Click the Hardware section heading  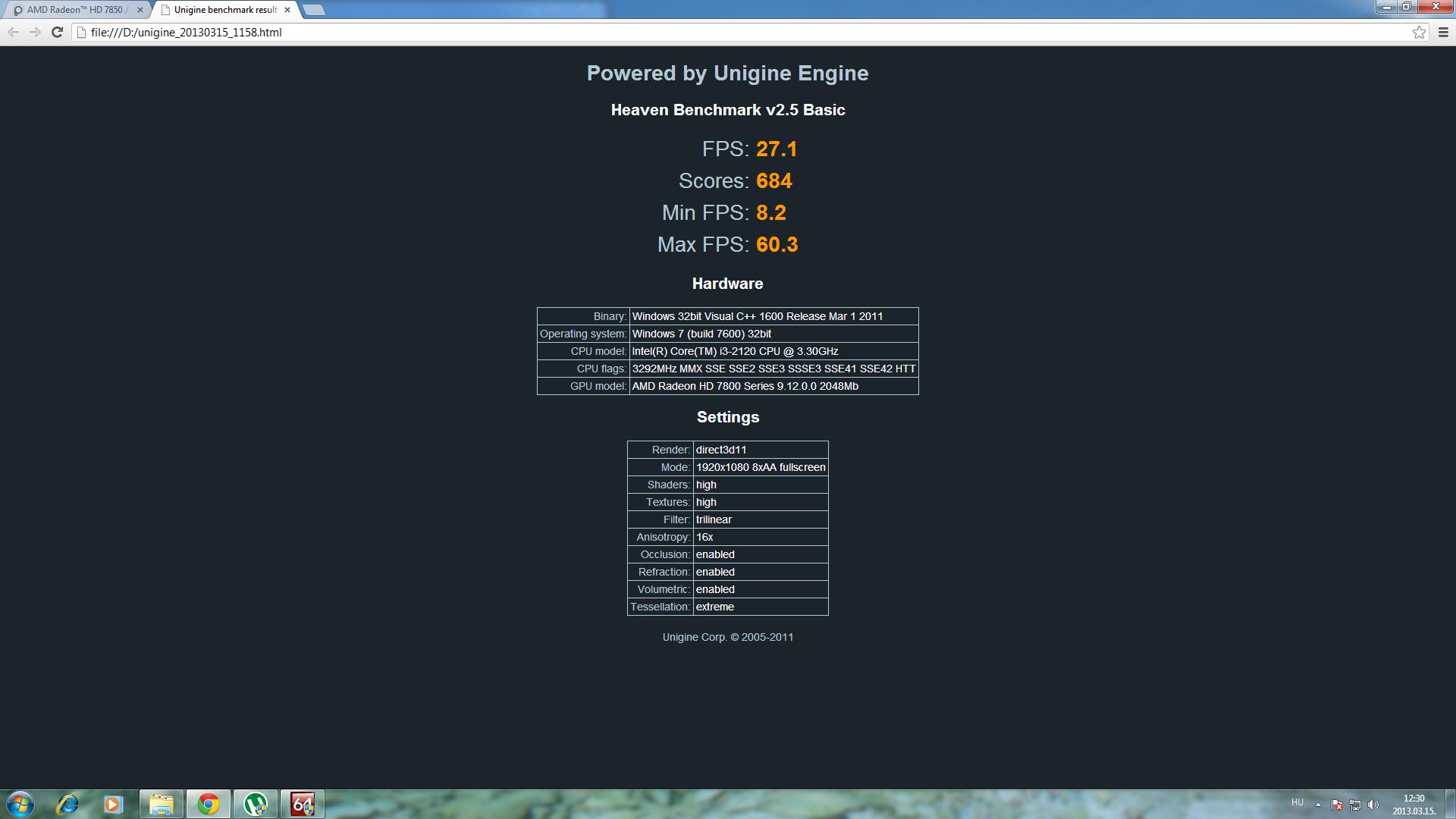pyautogui.click(x=727, y=284)
